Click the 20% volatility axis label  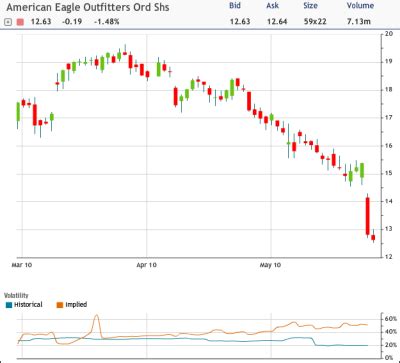click(390, 345)
